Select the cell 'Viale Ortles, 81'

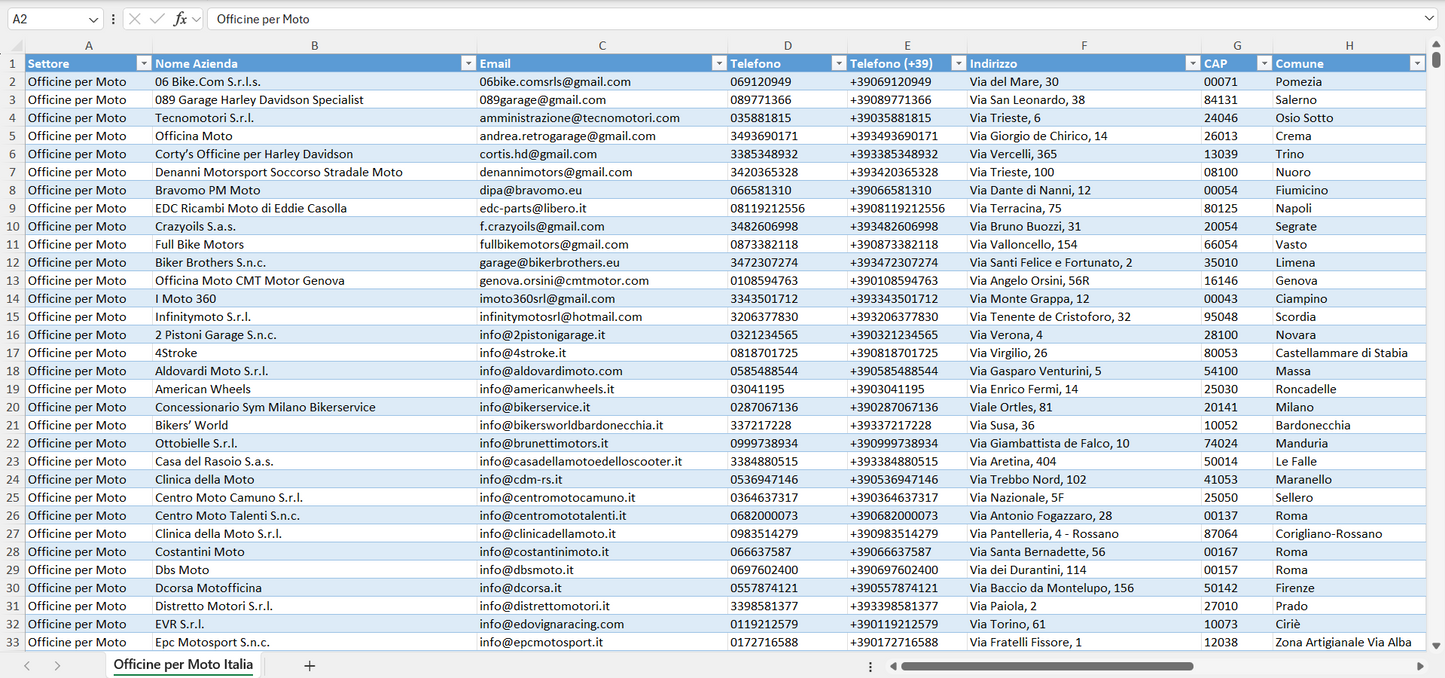tap(1084, 407)
